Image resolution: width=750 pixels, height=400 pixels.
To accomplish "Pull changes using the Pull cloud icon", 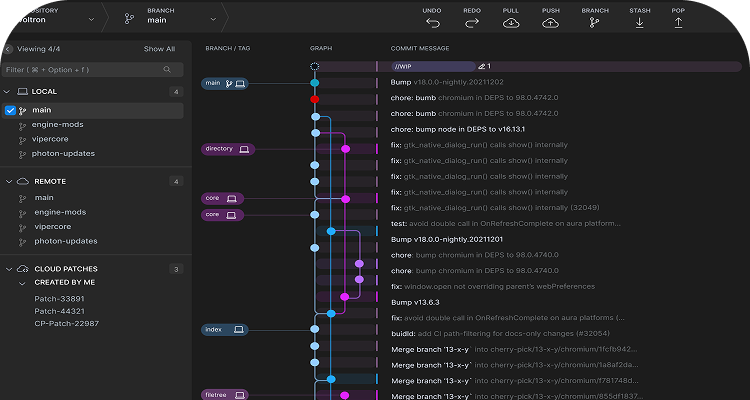I will [511, 22].
